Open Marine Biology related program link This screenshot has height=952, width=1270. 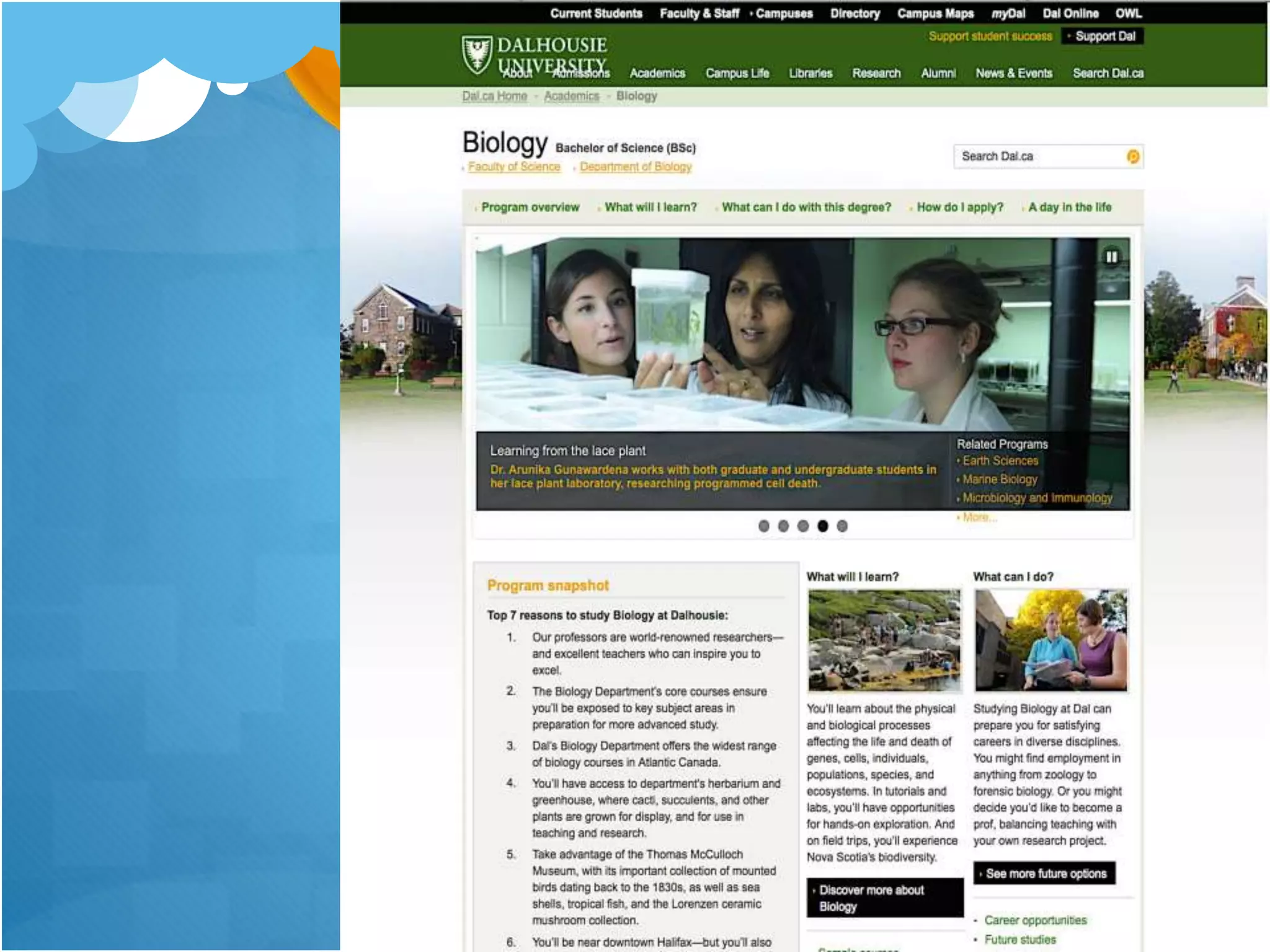[x=1000, y=479]
